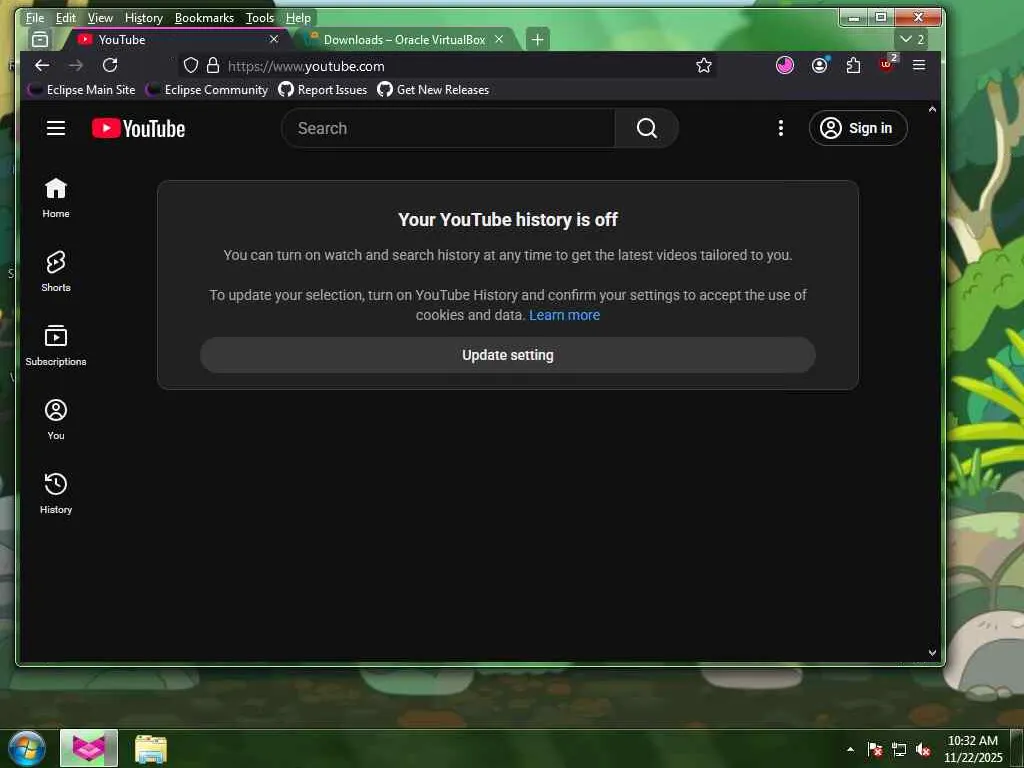Screen dimensions: 1024x768
Task: Open Report Issues bookmark
Action: coord(323,89)
